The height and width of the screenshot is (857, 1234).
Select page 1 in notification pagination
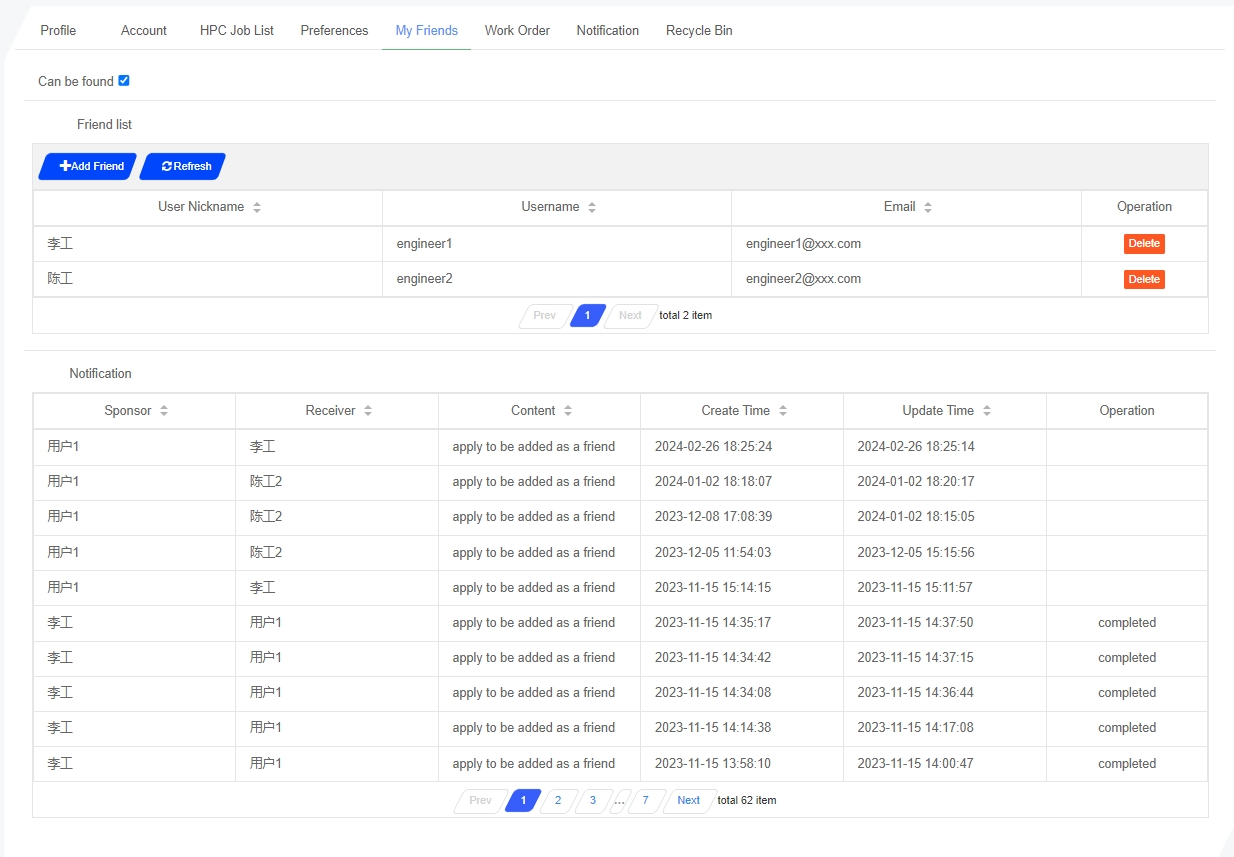pyautogui.click(x=523, y=800)
